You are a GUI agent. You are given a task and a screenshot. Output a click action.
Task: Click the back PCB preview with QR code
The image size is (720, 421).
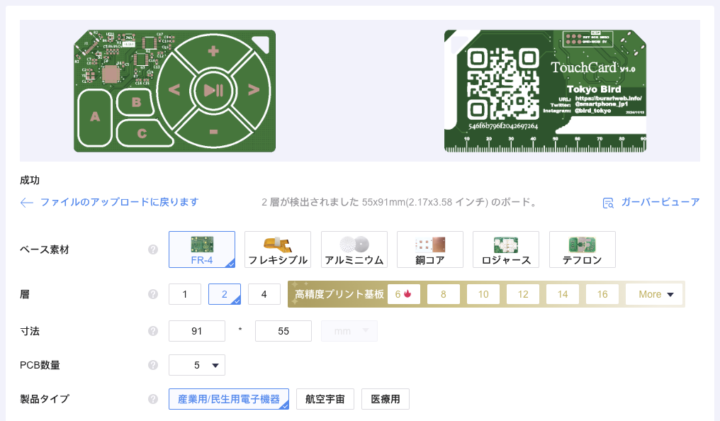(x=545, y=91)
